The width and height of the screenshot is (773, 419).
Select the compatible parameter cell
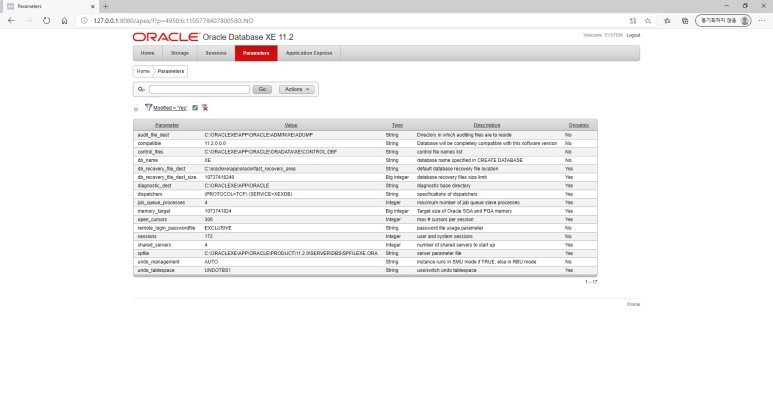149,143
